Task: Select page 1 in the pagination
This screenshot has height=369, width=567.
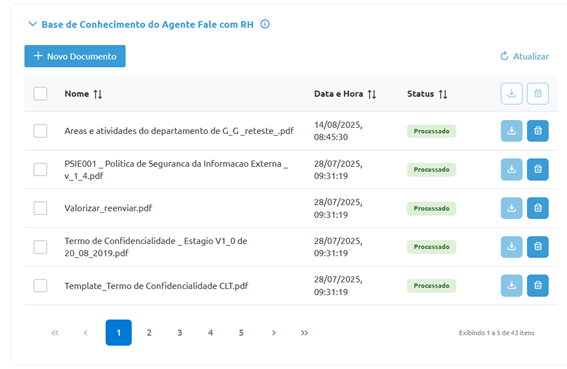Action: coord(119,332)
